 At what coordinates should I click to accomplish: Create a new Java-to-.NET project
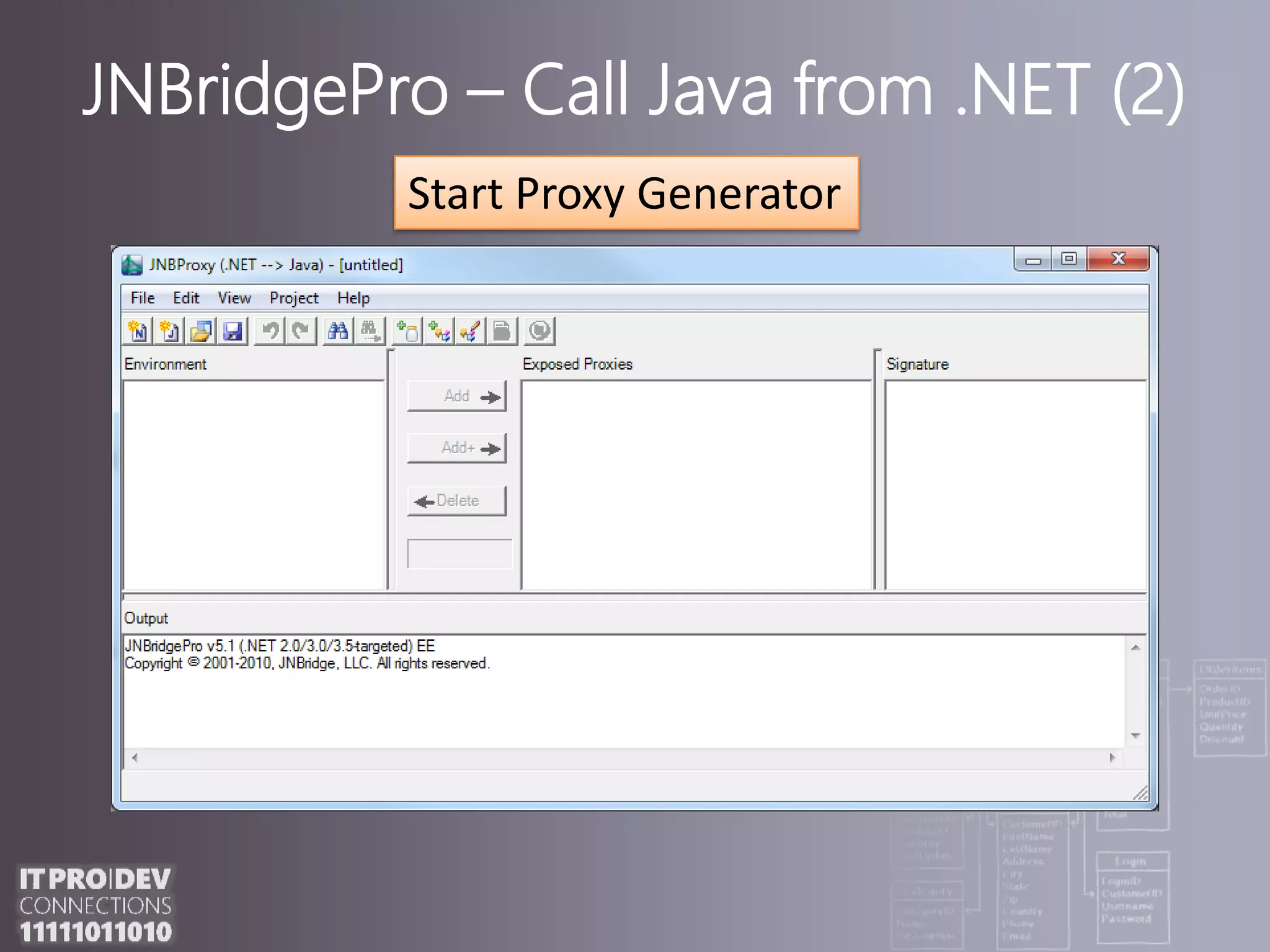point(169,332)
